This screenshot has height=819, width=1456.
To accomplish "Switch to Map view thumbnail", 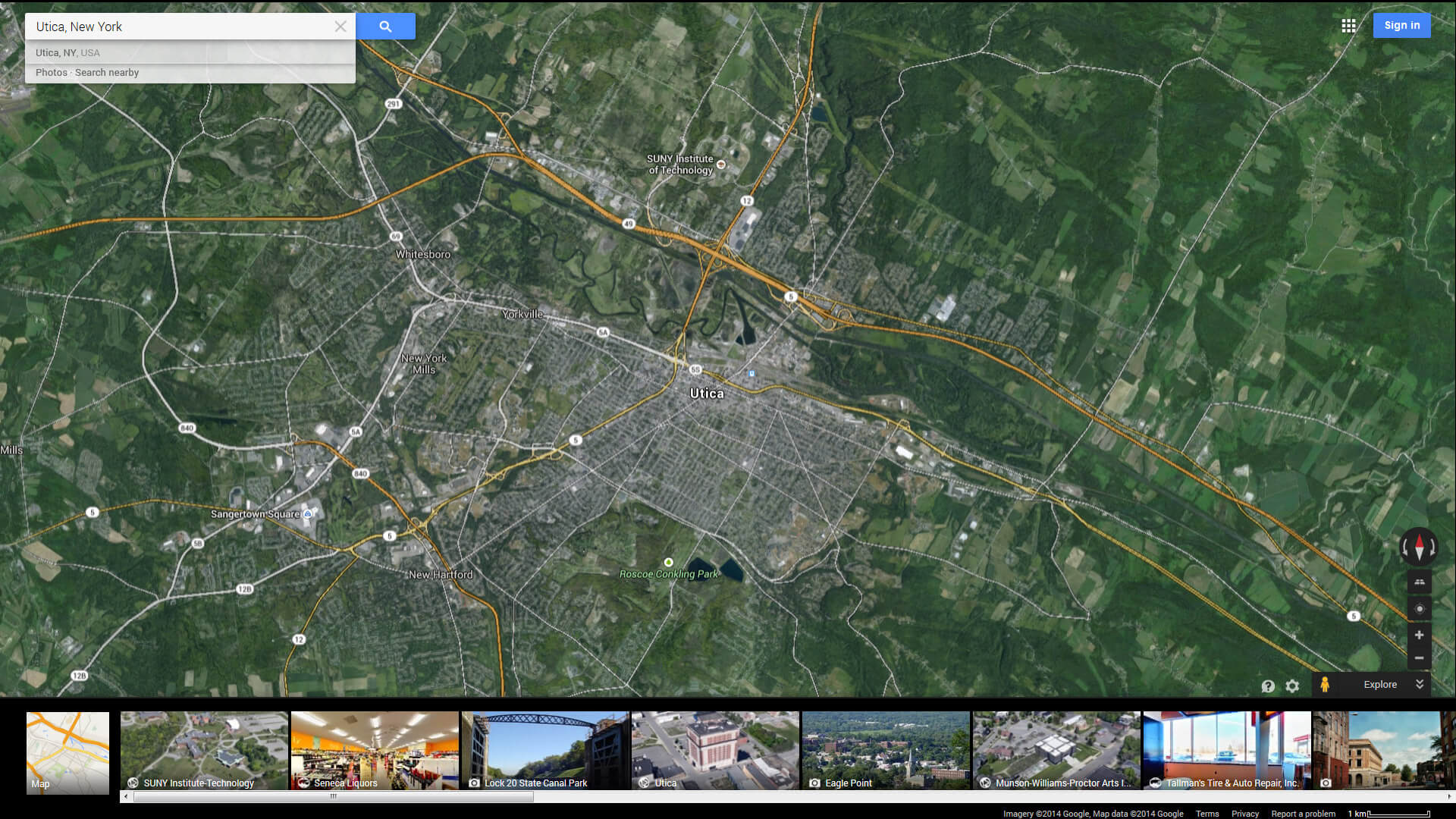I will click(67, 752).
